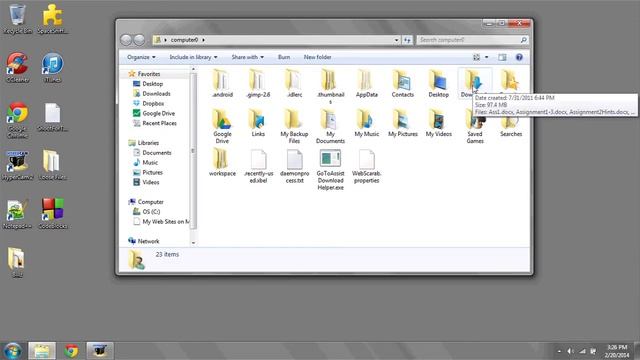Select Music library
Image resolution: width=640 pixels, height=360 pixels.
coord(150,162)
